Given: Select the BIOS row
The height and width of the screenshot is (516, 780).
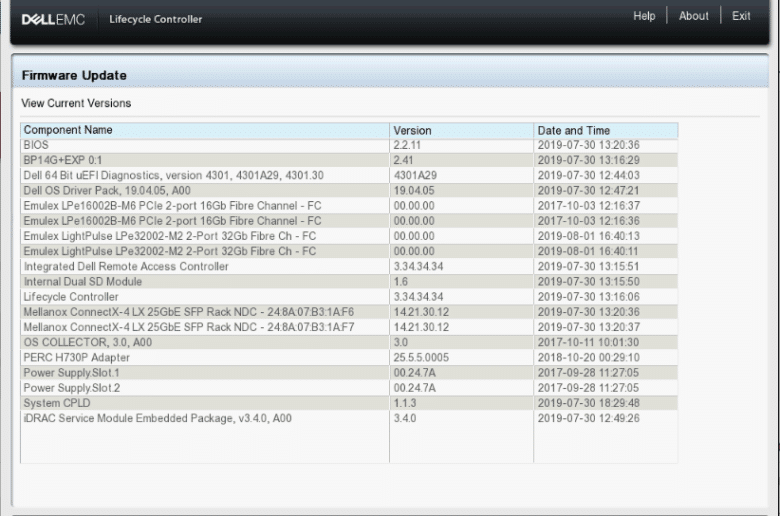Looking at the screenshot, I should [349, 145].
